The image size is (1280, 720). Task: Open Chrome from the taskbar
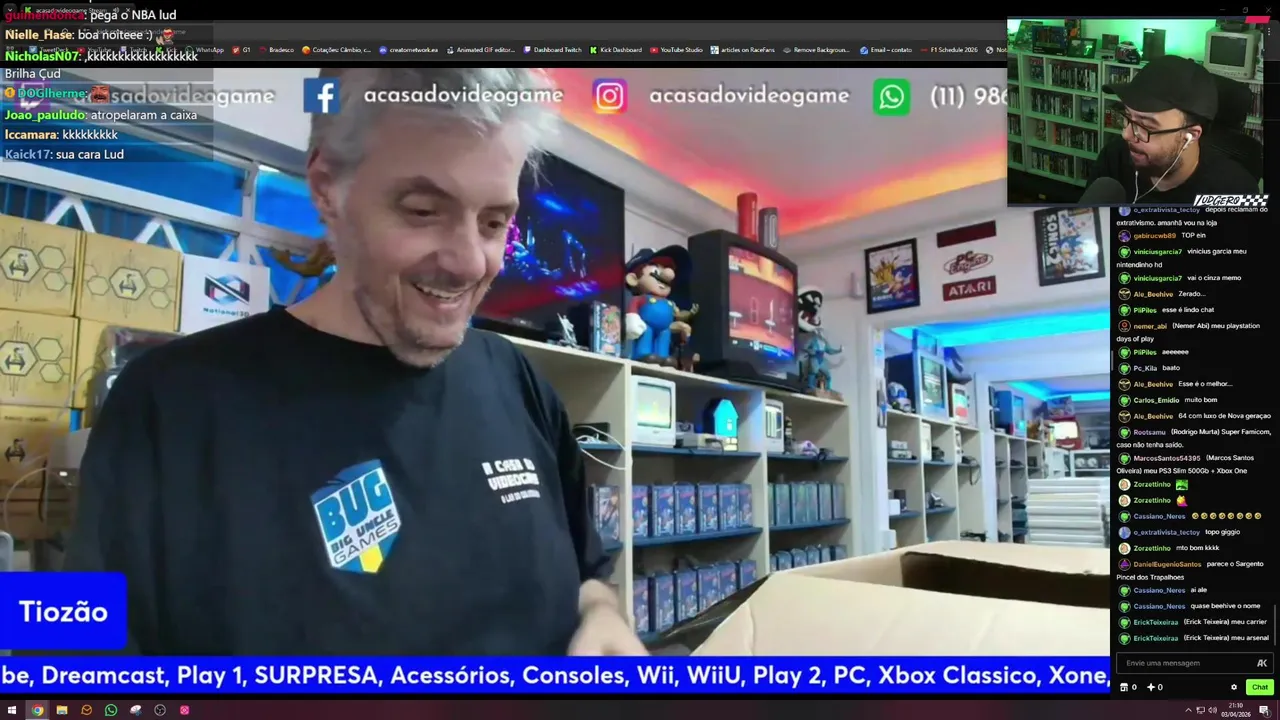pyautogui.click(x=37, y=710)
